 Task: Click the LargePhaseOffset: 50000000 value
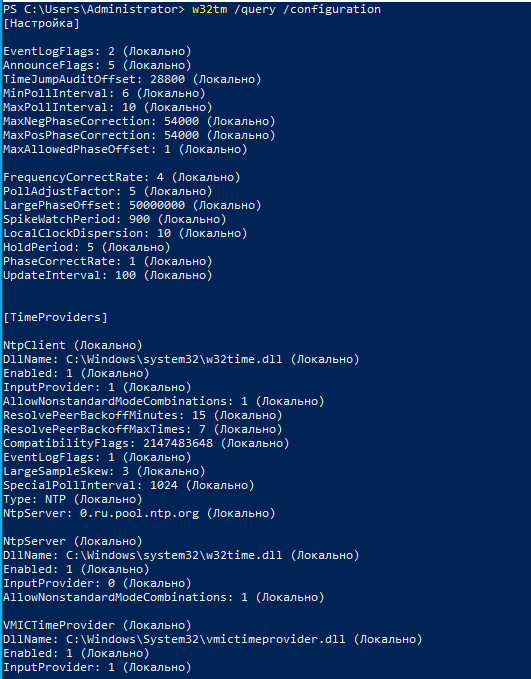pyautogui.click(x=157, y=205)
